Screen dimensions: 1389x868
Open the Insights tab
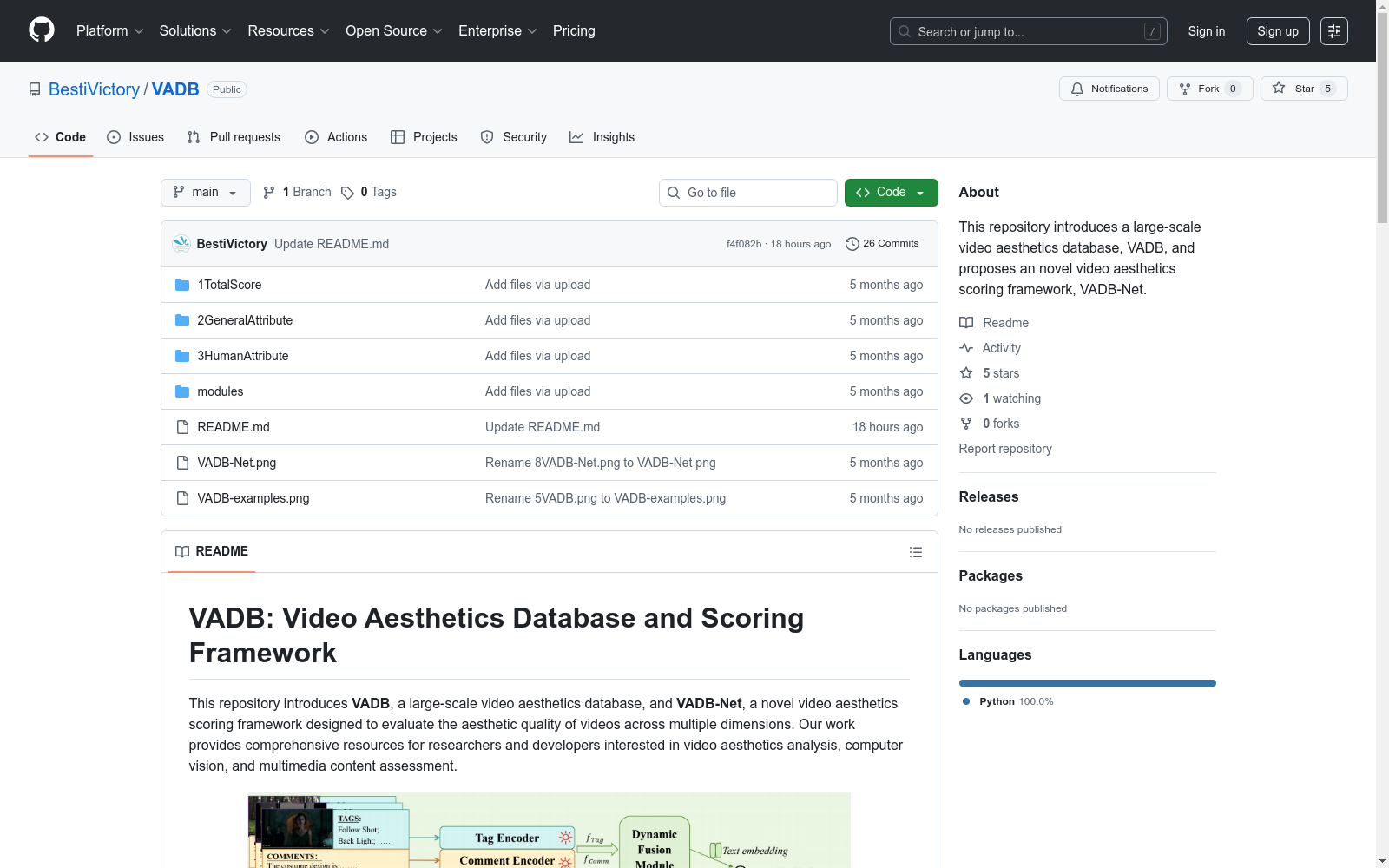click(602, 137)
